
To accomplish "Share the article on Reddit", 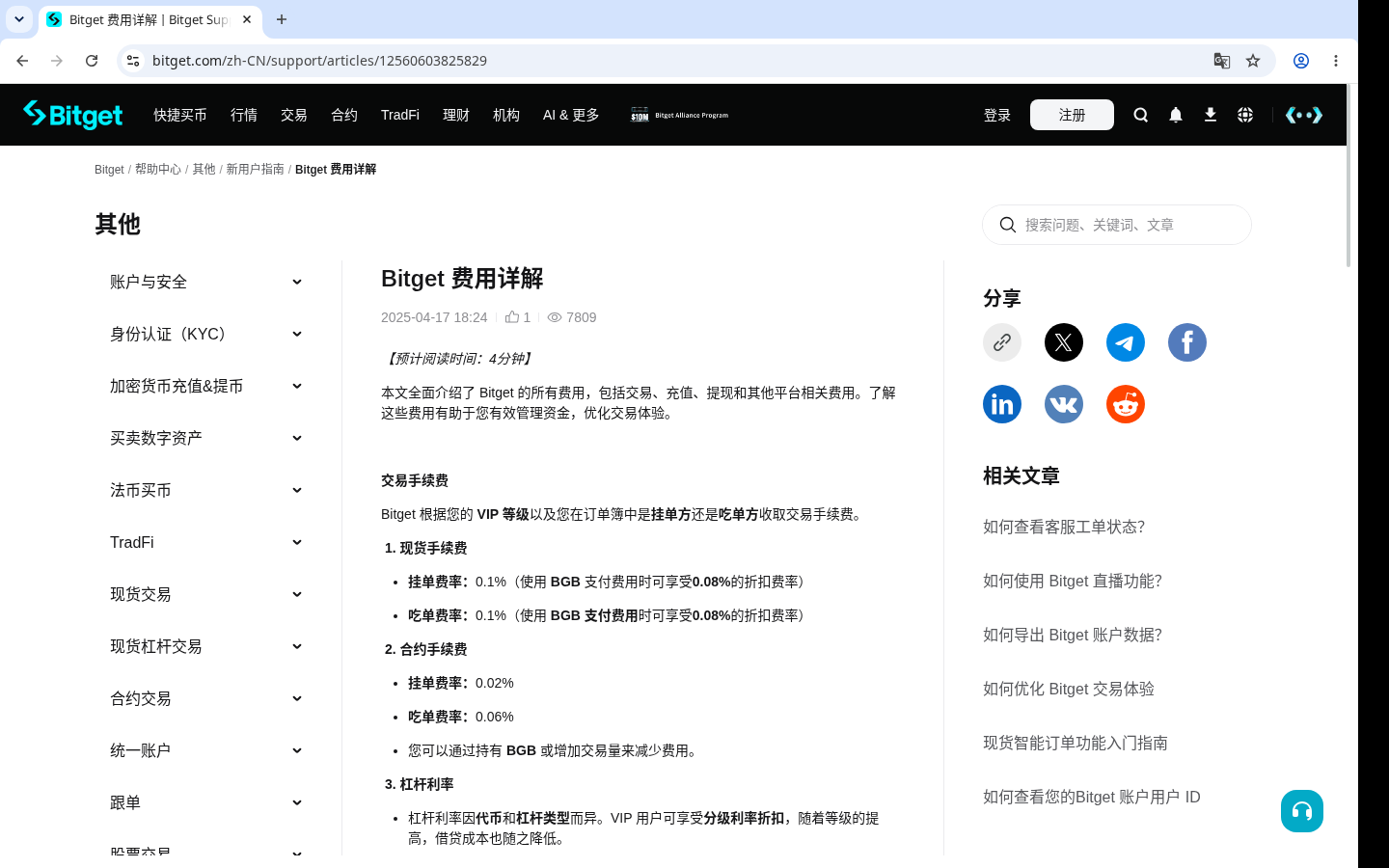I will click(1126, 404).
